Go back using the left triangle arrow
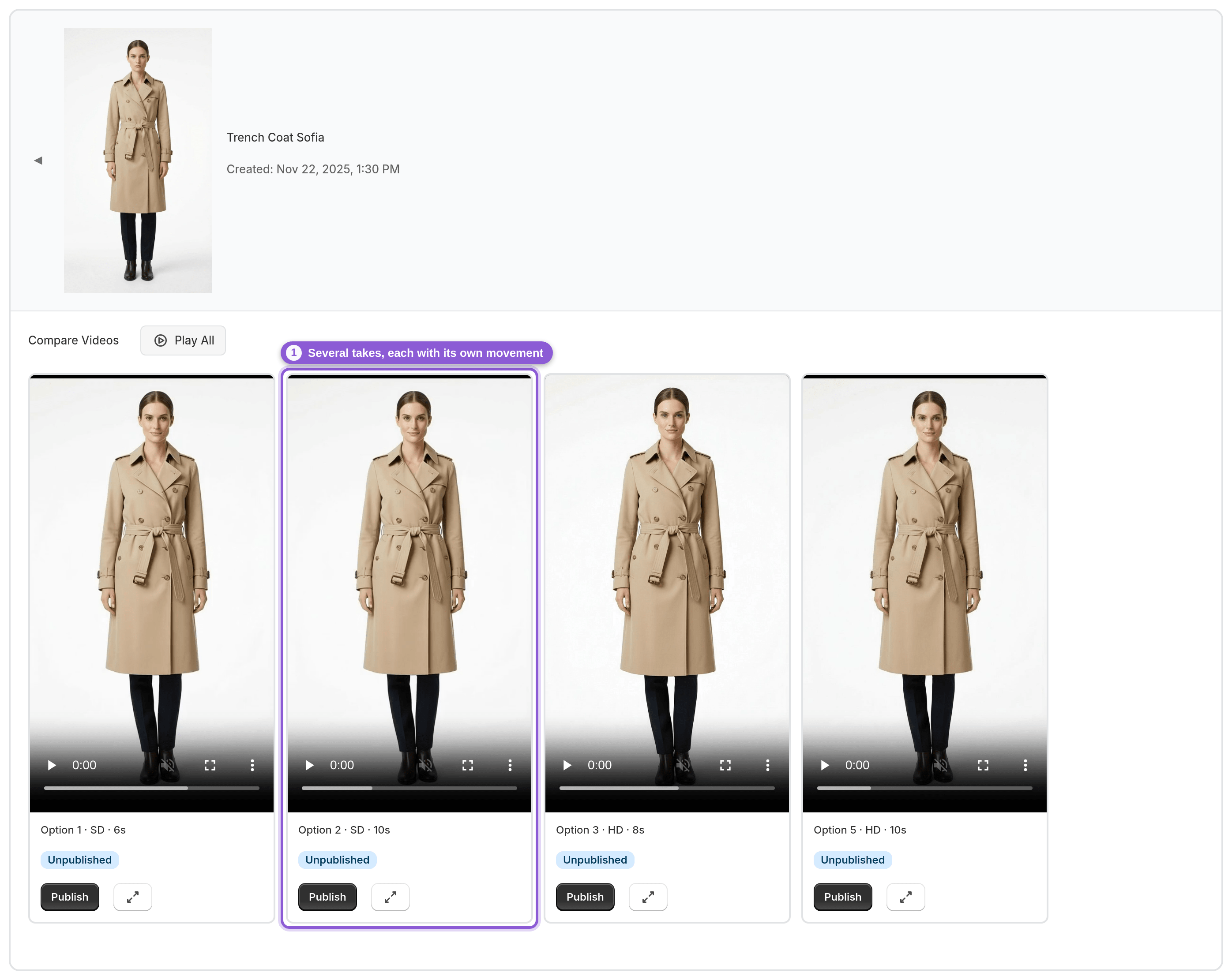Viewport: 1232px width, 980px height. pyautogui.click(x=38, y=161)
